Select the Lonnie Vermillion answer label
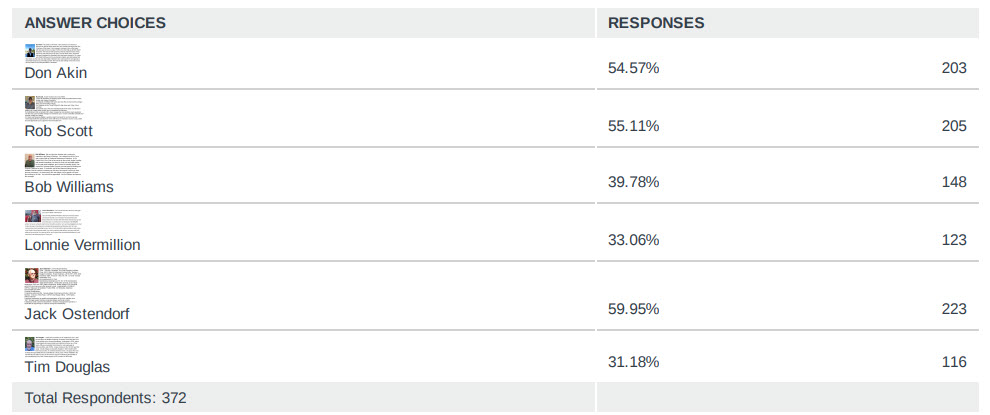 pyautogui.click(x=82, y=244)
